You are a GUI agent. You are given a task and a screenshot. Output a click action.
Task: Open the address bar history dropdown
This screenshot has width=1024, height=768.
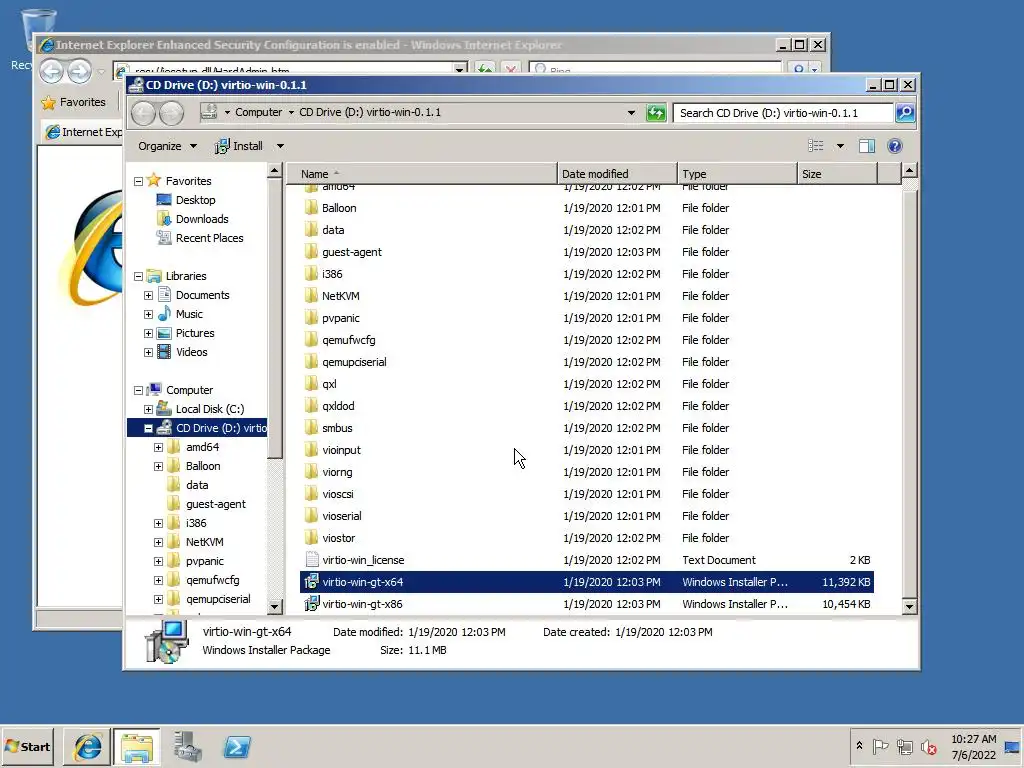pyautogui.click(x=631, y=113)
